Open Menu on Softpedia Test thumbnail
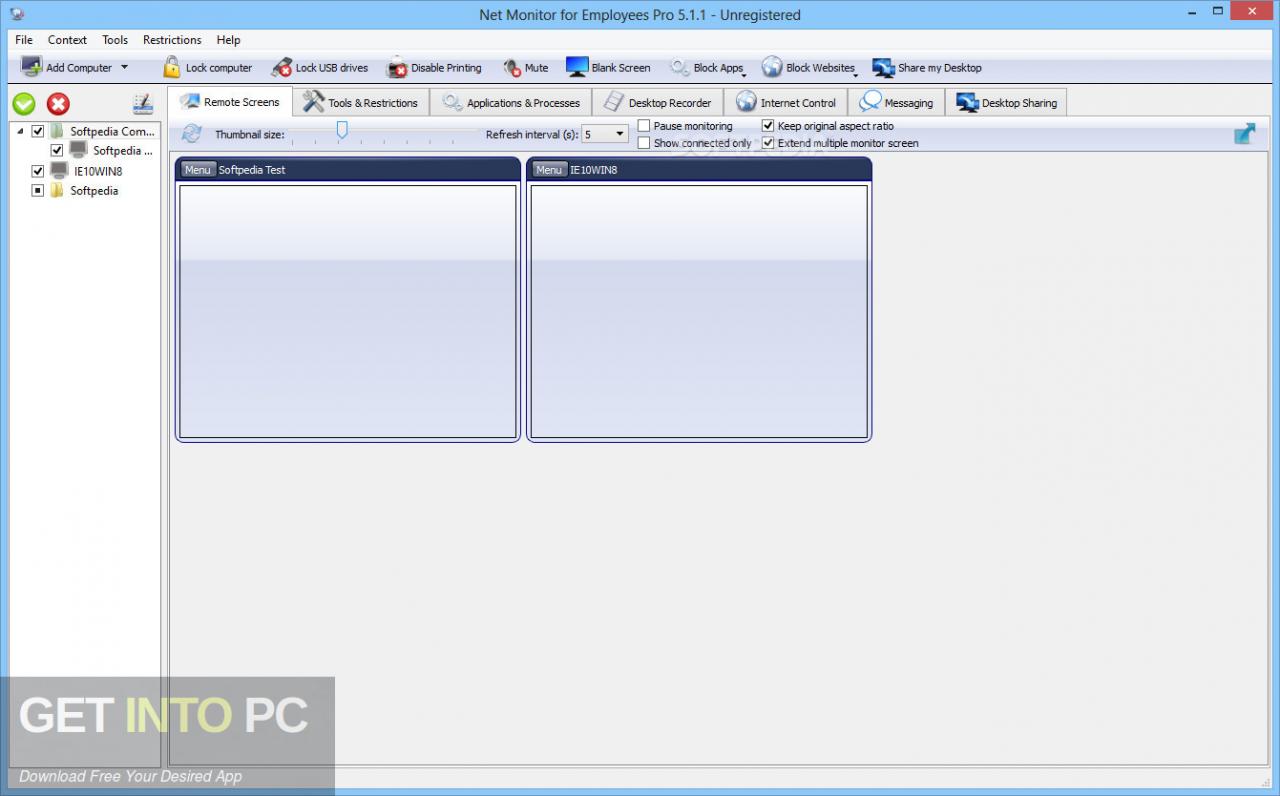This screenshot has width=1280, height=796. tap(197, 170)
